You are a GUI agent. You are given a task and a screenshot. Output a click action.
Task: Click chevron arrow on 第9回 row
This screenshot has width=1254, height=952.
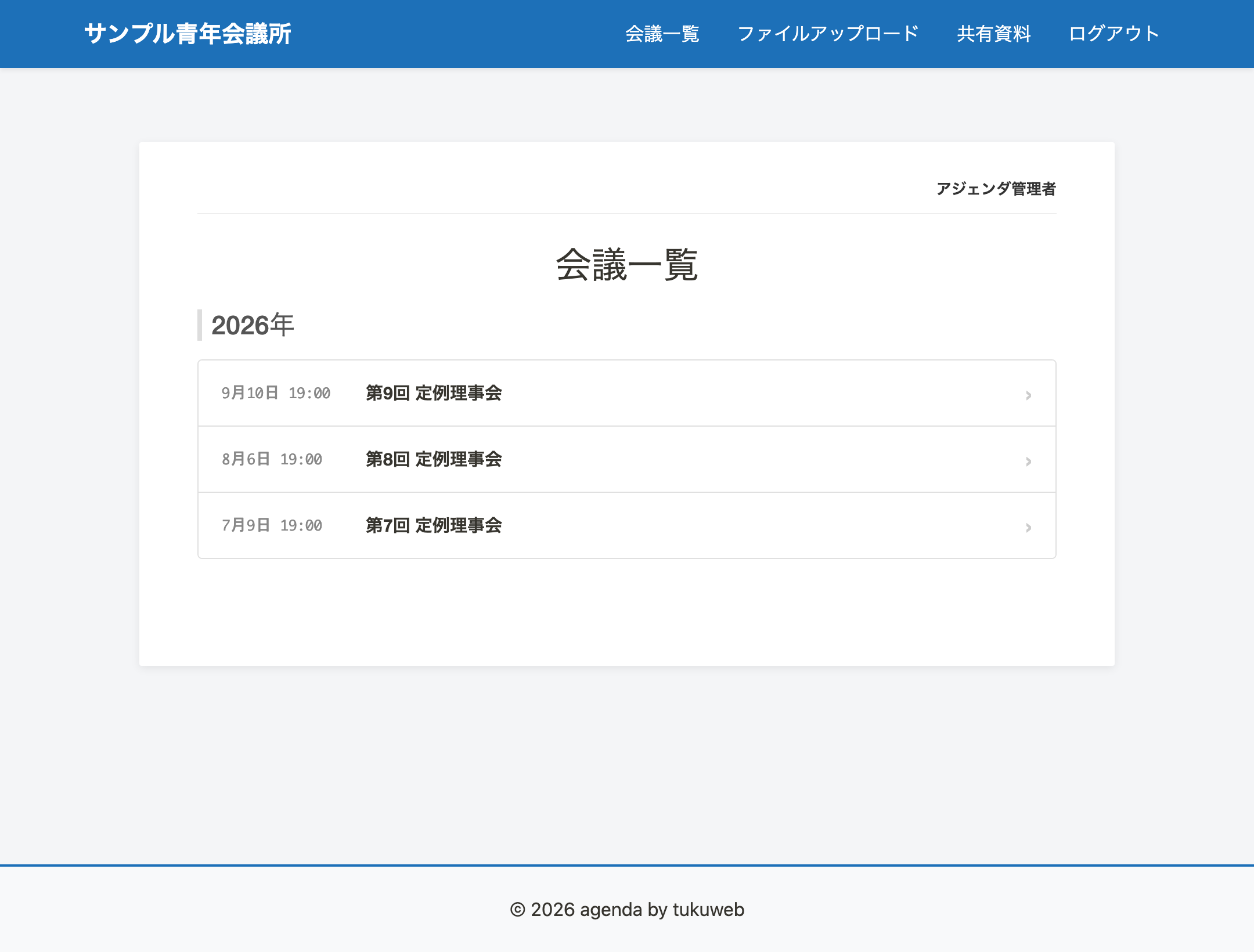pyautogui.click(x=1028, y=395)
